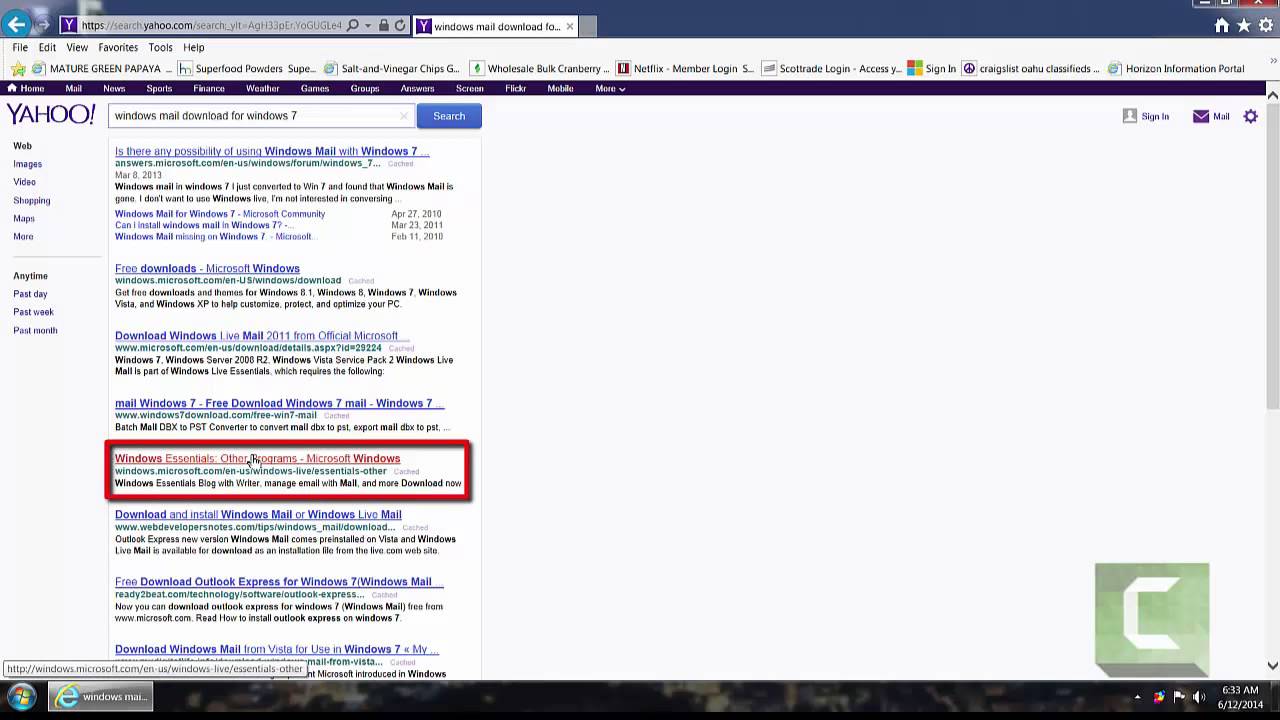This screenshot has width=1280, height=720.
Task: Click the Internet Explorer taskbar button
Action: coord(100,697)
